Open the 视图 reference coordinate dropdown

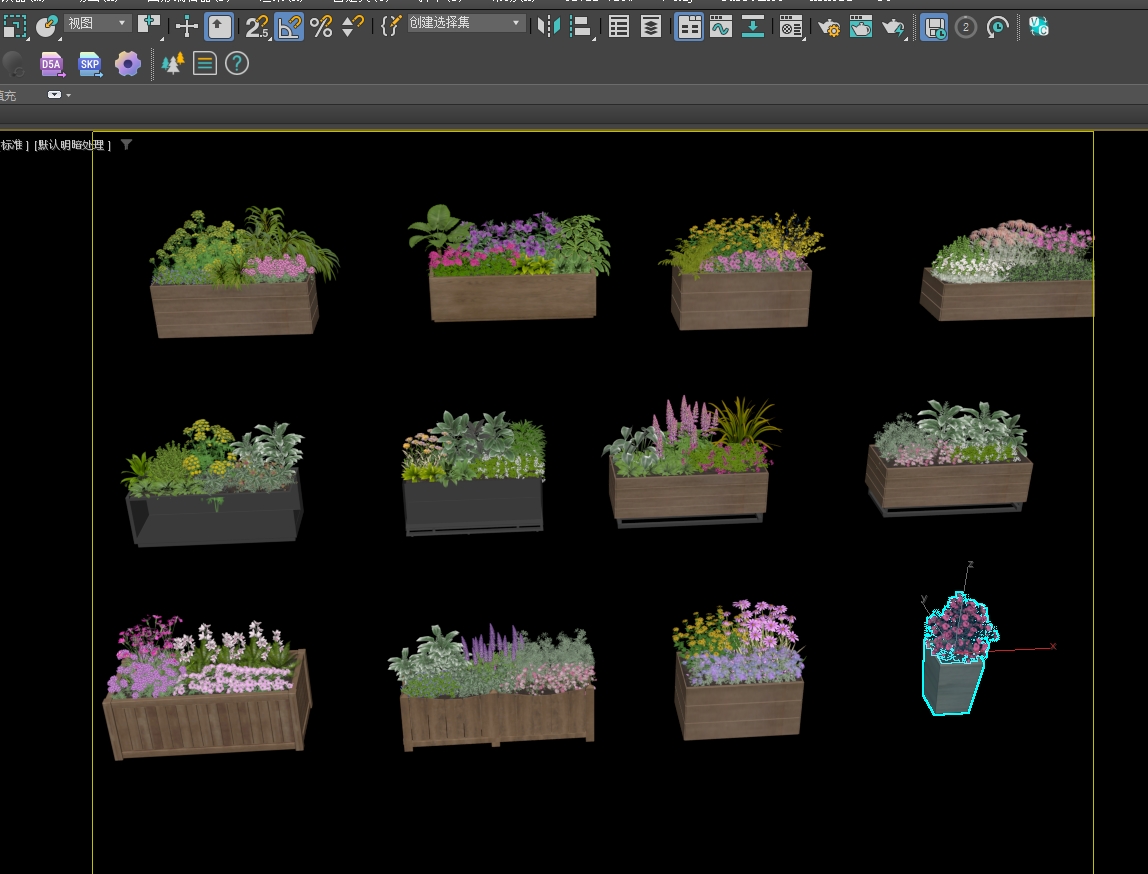coord(98,23)
